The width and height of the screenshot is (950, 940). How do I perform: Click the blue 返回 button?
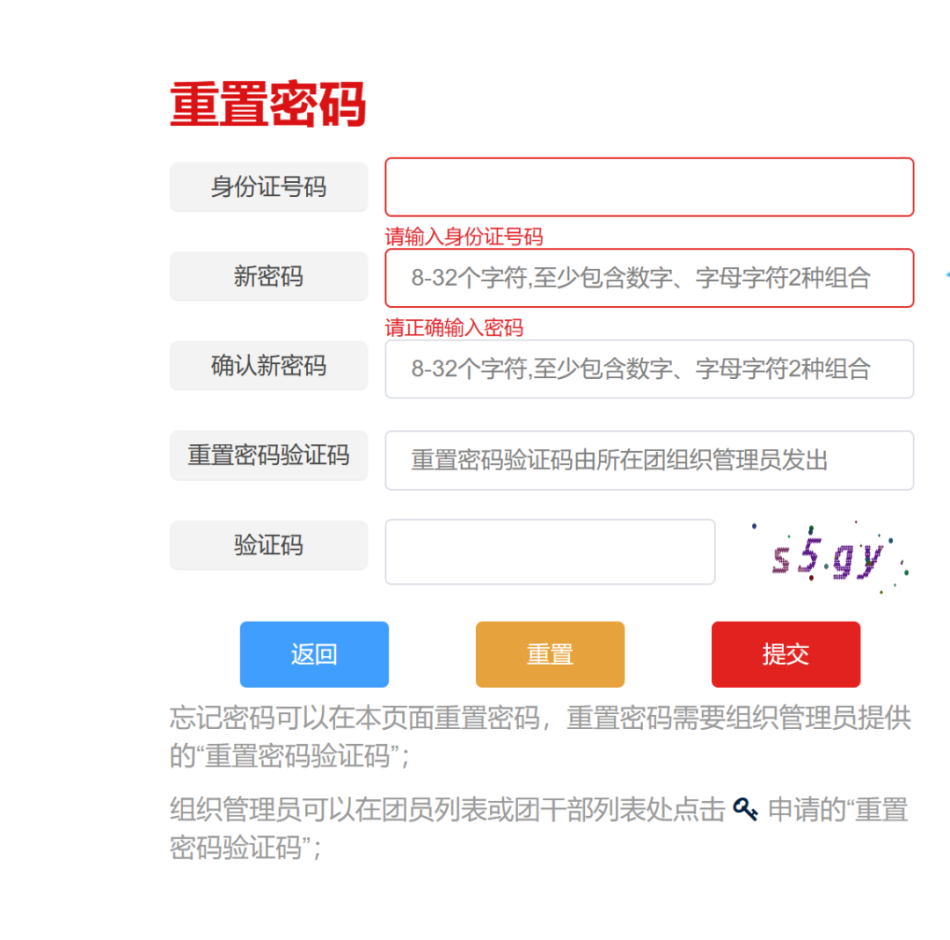click(314, 654)
